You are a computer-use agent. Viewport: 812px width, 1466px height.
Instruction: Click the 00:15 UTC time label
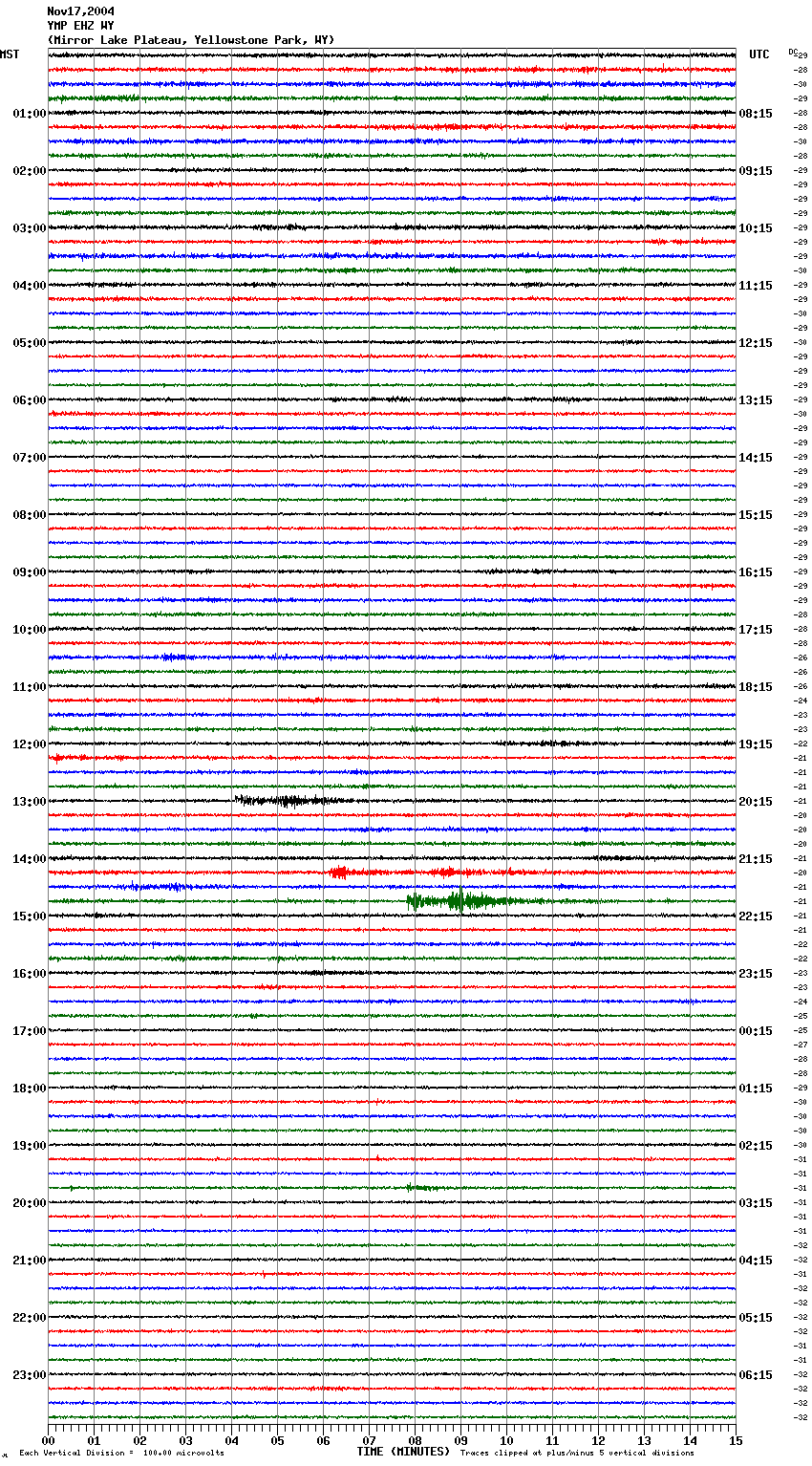pos(756,1031)
